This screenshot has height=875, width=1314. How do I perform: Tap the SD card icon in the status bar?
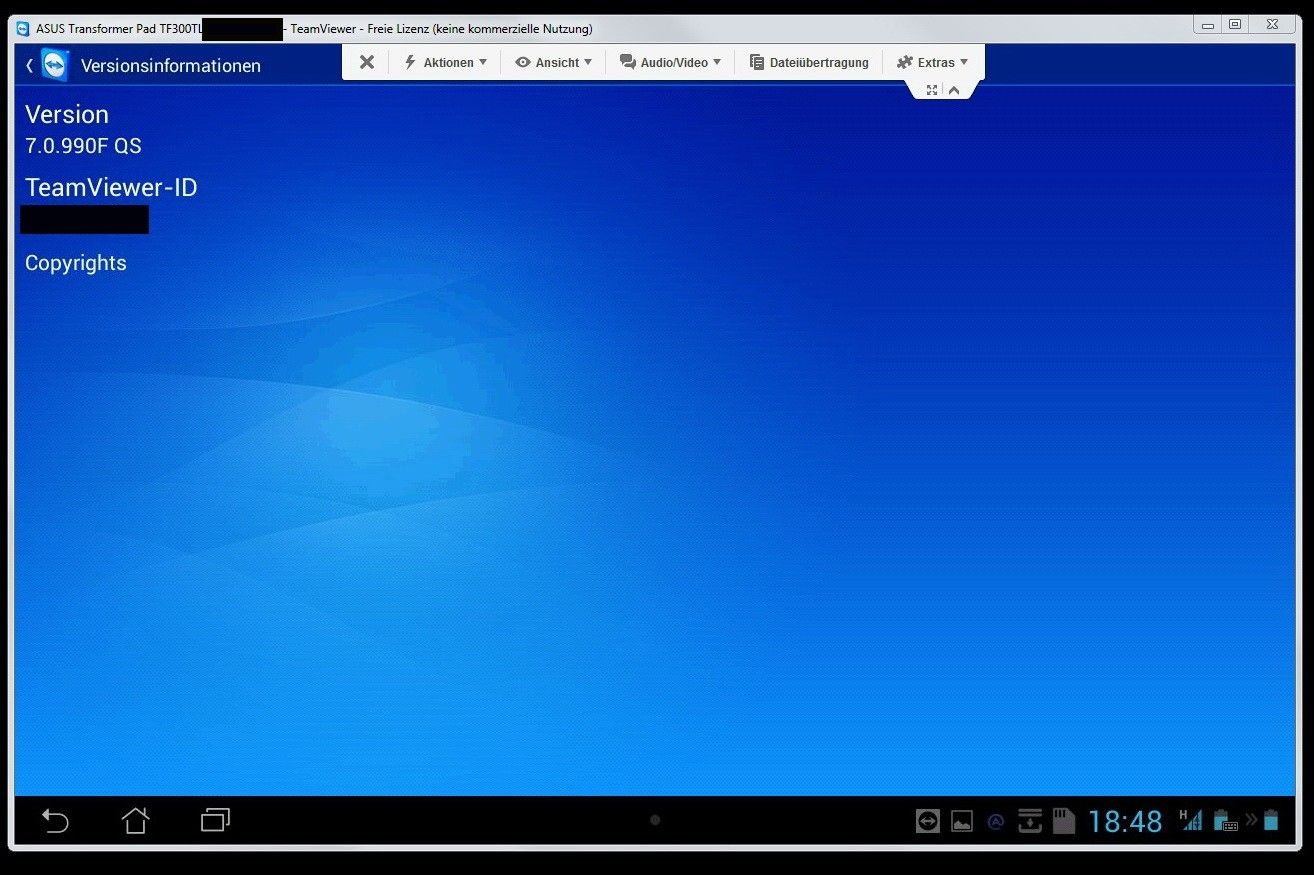click(1063, 821)
